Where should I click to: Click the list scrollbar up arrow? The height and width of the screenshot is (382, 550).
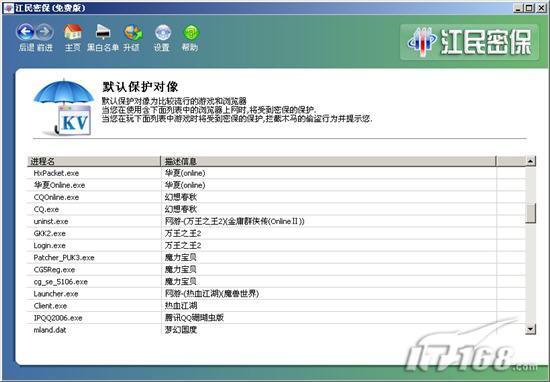coord(530,161)
